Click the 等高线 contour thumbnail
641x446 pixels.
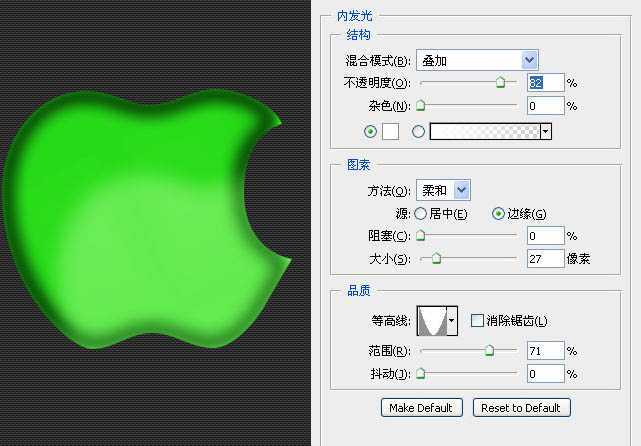tap(432, 321)
